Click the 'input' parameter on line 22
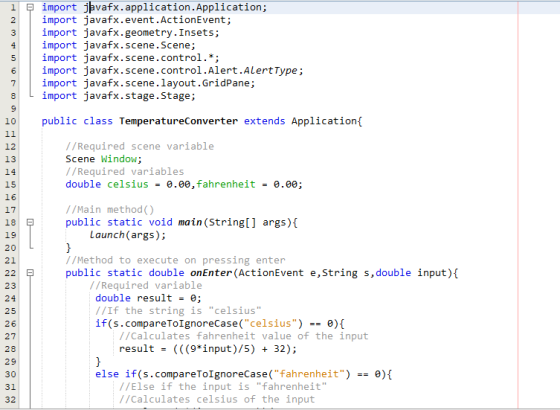 point(432,273)
